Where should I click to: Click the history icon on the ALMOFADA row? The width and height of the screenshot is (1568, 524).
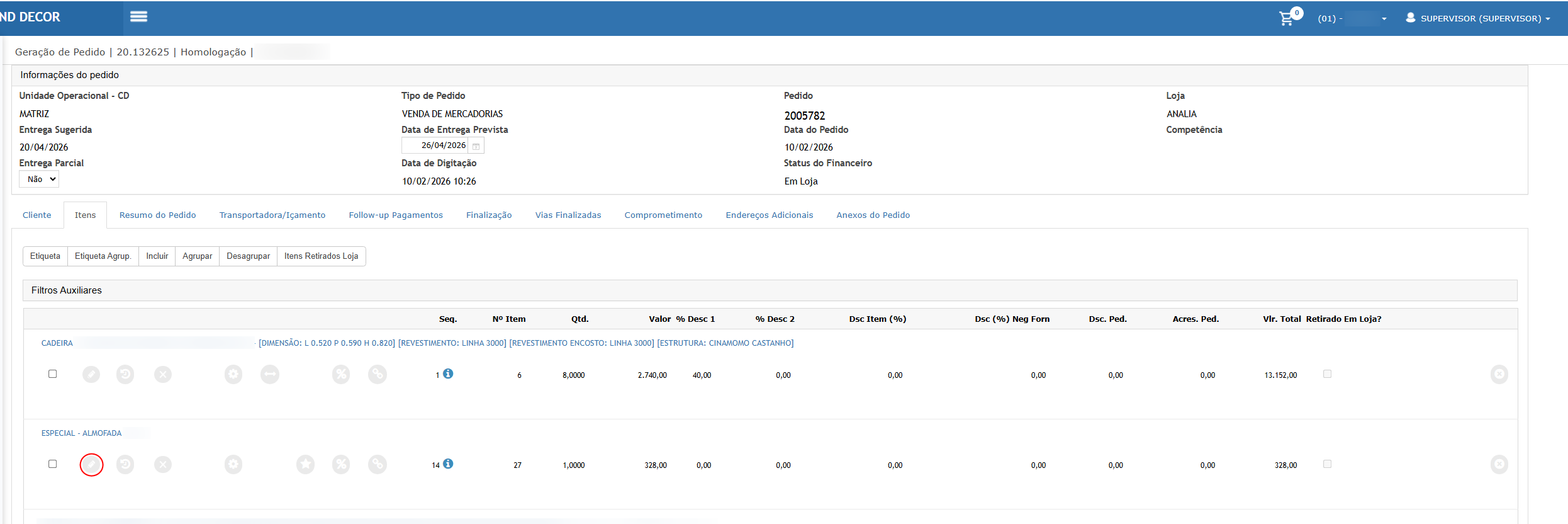pyautogui.click(x=125, y=465)
